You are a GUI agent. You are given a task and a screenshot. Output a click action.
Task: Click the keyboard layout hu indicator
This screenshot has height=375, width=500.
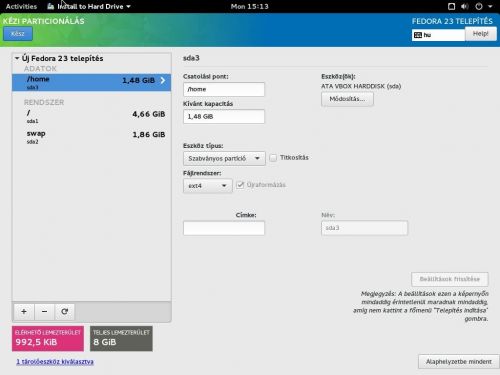[438, 35]
